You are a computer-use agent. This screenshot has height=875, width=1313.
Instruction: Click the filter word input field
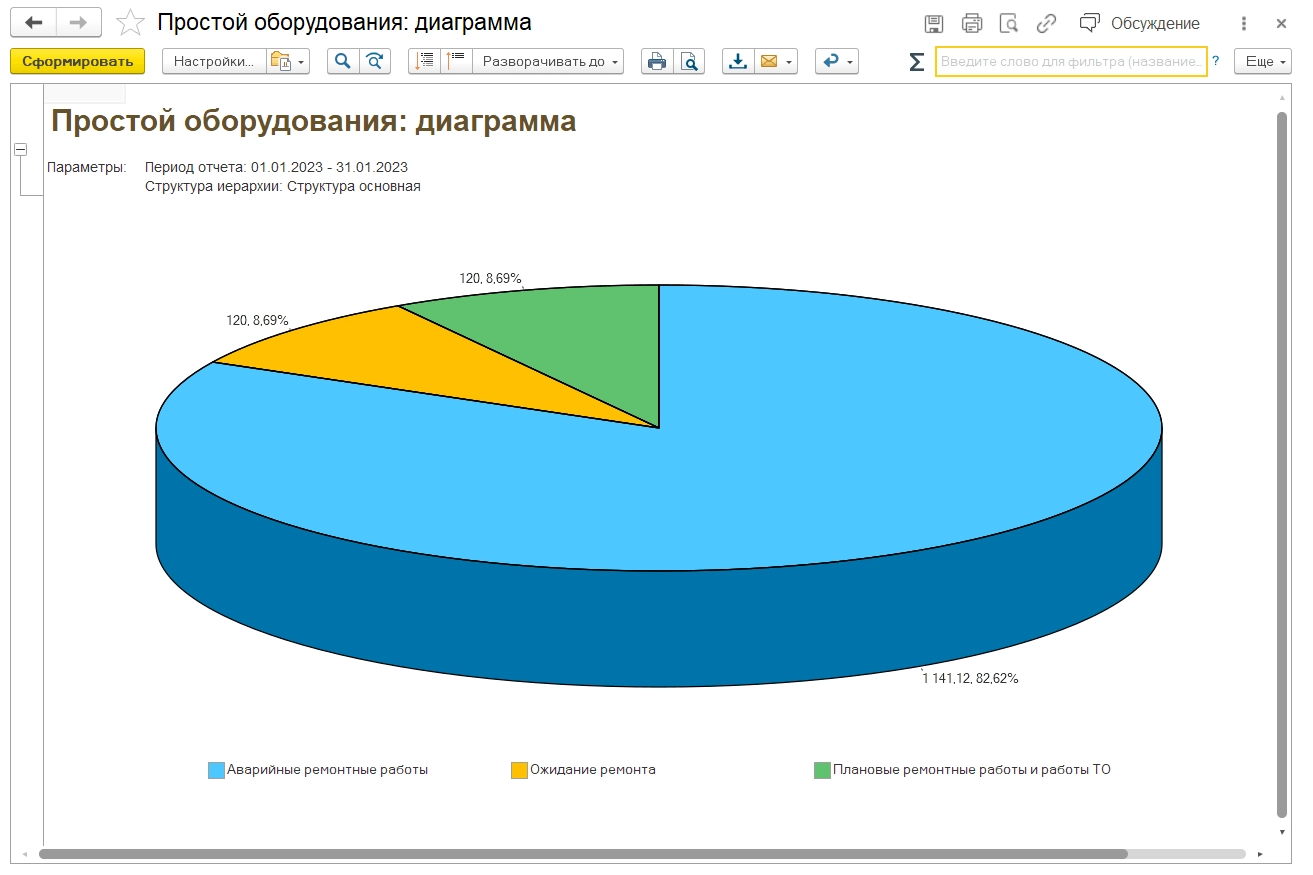tap(1070, 62)
